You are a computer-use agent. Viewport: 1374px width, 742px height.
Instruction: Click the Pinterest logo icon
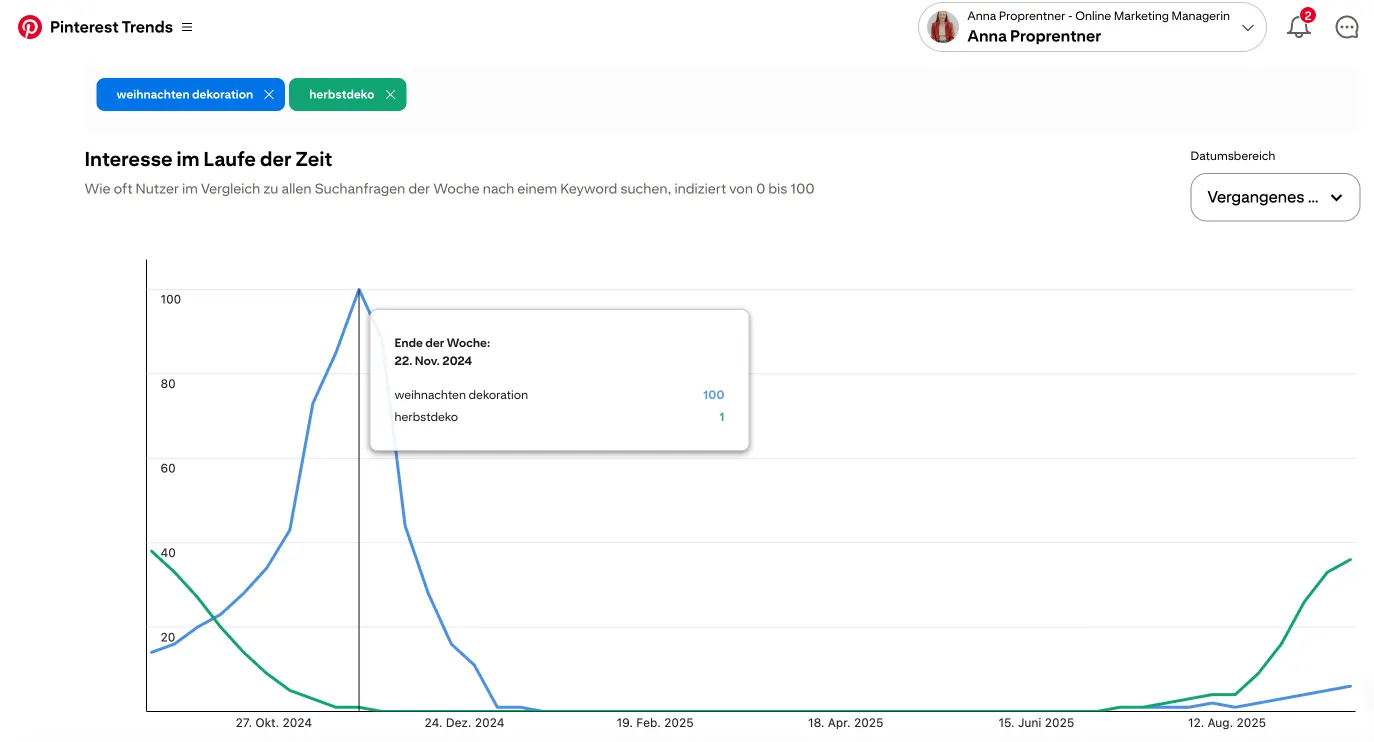coord(30,27)
